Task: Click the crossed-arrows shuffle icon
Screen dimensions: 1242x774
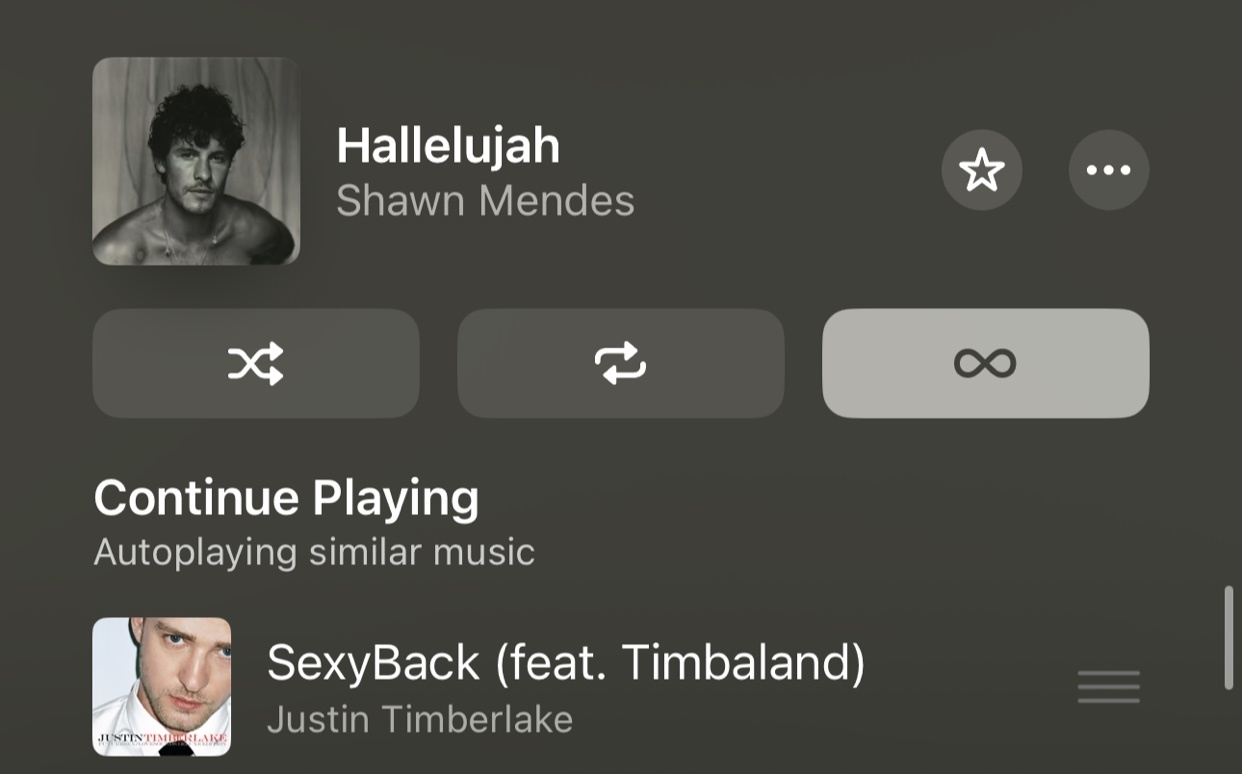Action: point(256,363)
